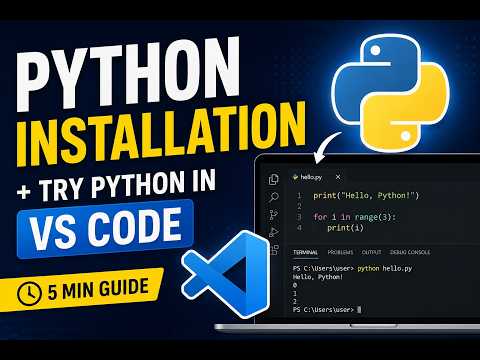Switch to the PROBLEMS panel tab
Viewport: 480px width, 360px height.
340,252
